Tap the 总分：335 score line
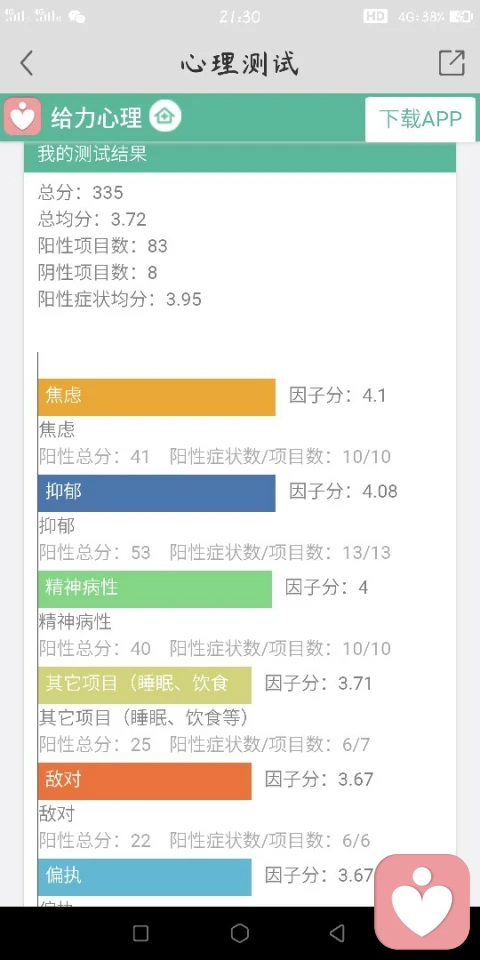Image resolution: width=480 pixels, height=960 pixels. click(x=80, y=193)
